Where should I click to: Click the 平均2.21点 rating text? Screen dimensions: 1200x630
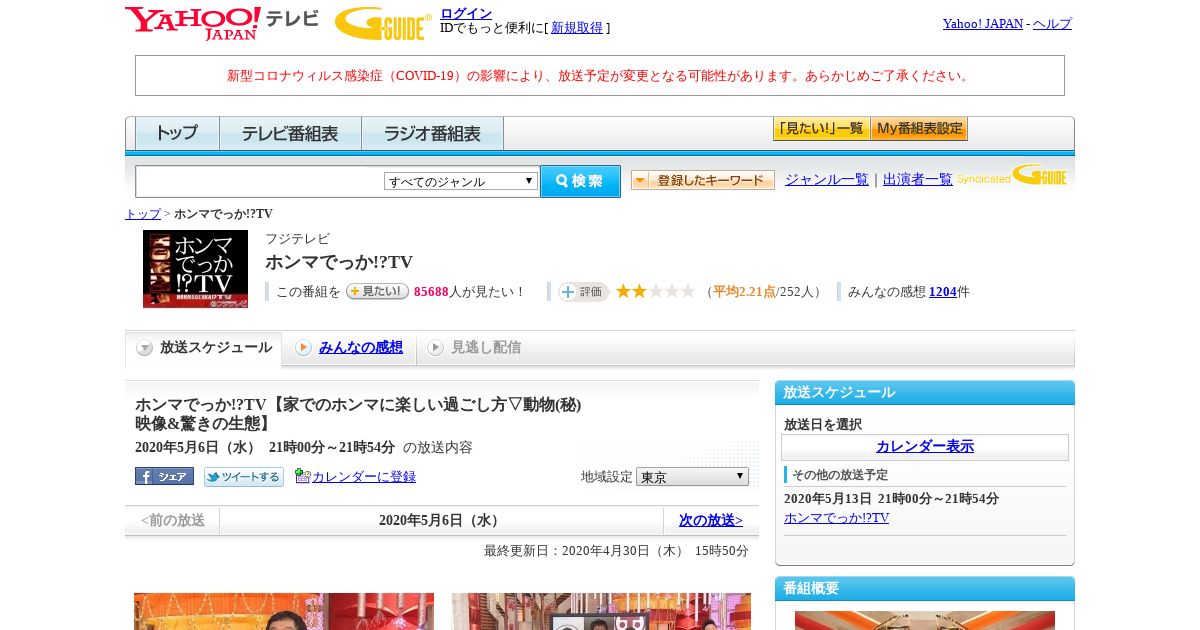(744, 292)
